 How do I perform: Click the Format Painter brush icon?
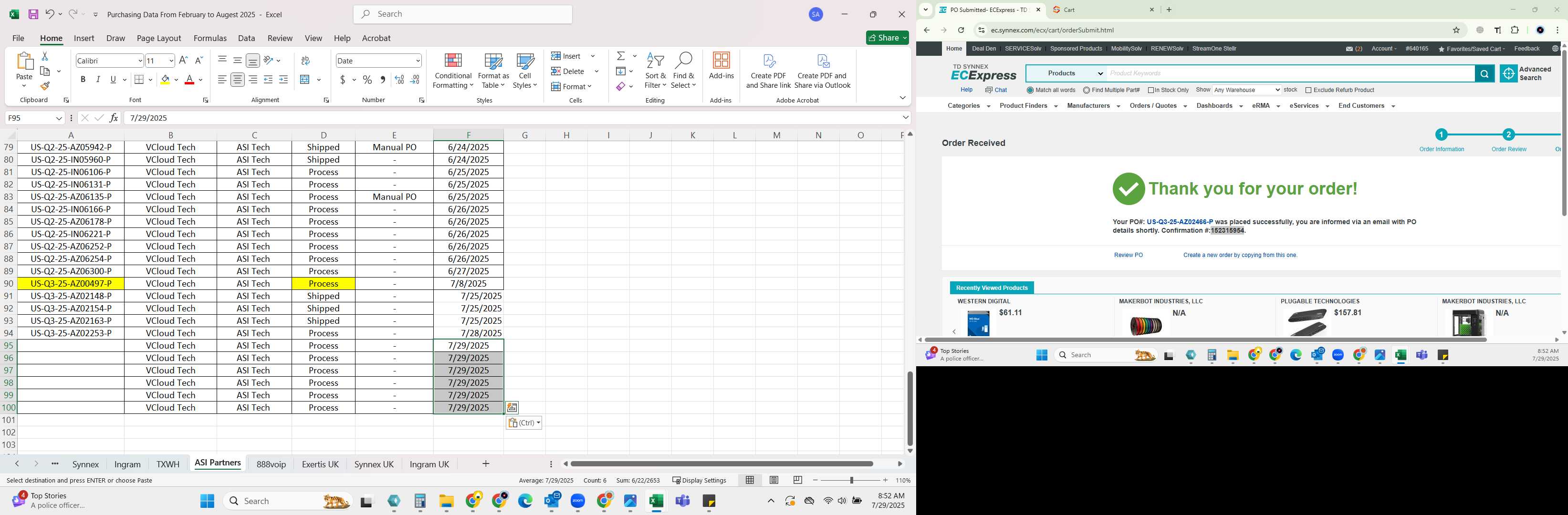point(44,86)
